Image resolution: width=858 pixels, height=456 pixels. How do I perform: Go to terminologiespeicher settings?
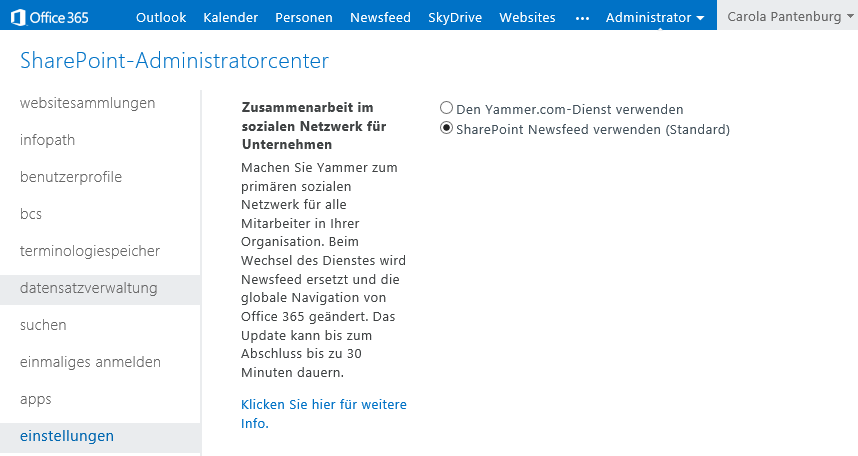tap(90, 251)
